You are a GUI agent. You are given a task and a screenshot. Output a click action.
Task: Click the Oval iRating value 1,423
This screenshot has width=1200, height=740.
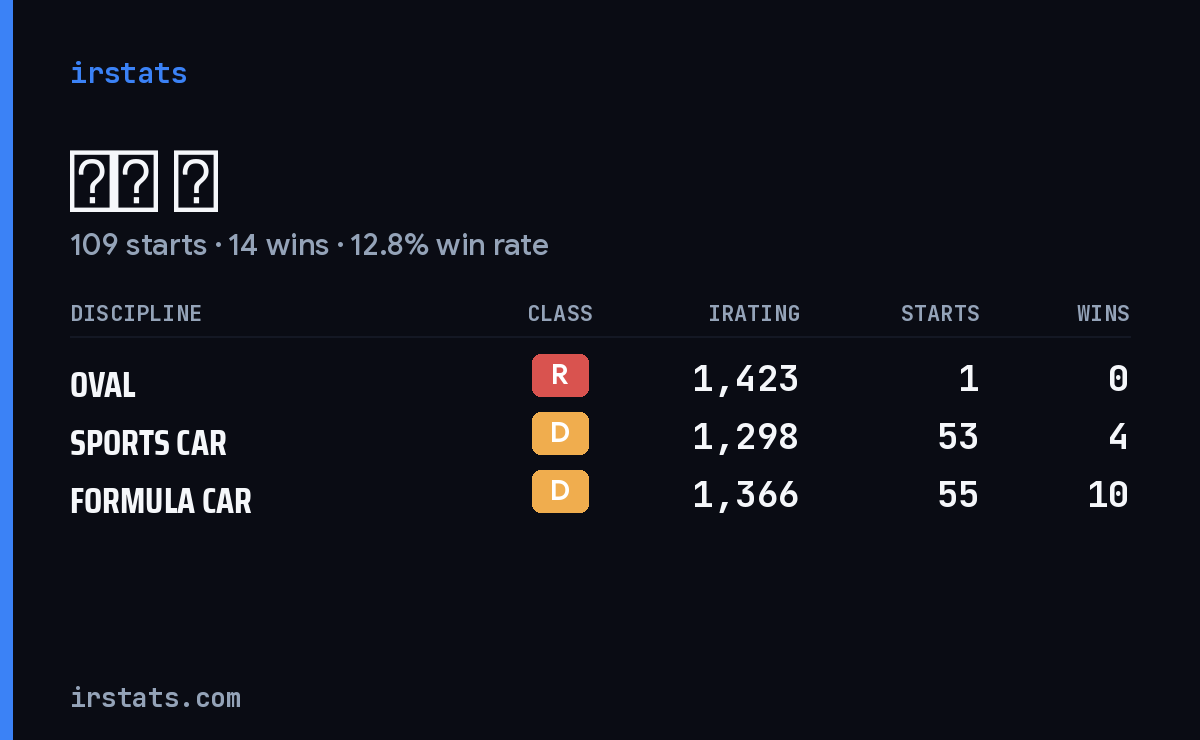pyautogui.click(x=746, y=379)
